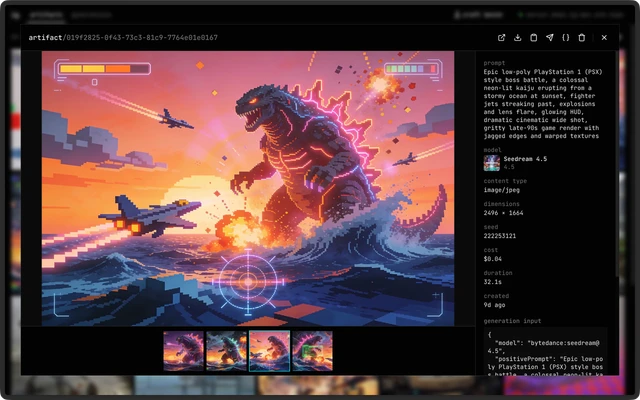Delete artifact with trash icon
The height and width of the screenshot is (400, 640).
pos(582,38)
